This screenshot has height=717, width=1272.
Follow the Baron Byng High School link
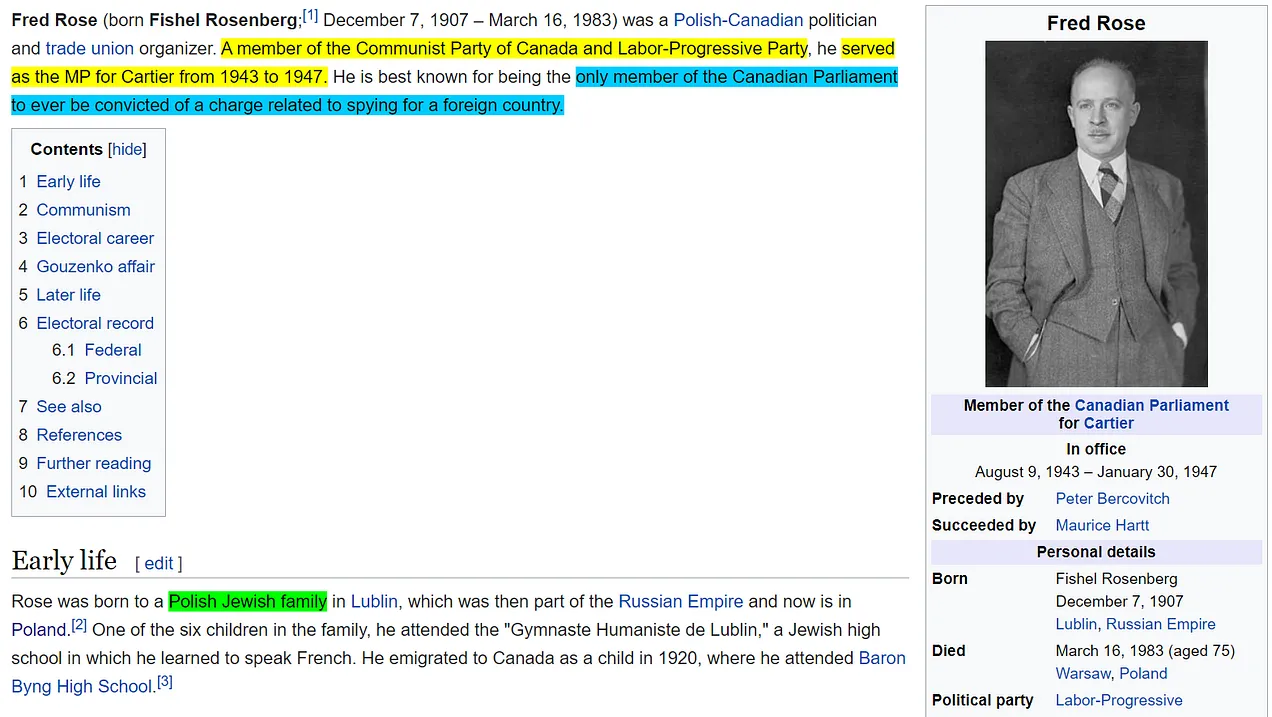pyautogui.click(x=881, y=658)
